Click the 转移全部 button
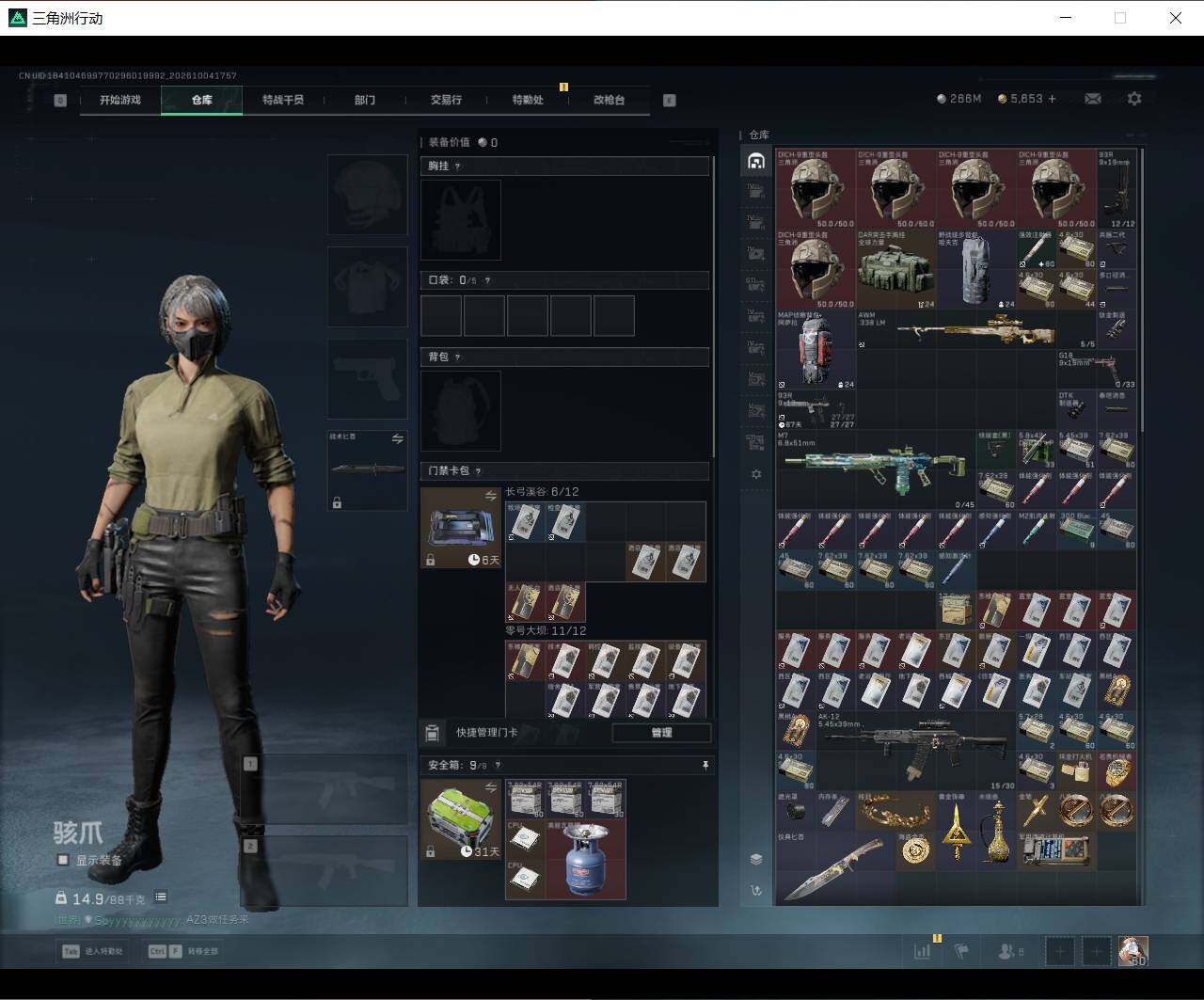Image resolution: width=1204 pixels, height=1000 pixels. click(184, 951)
